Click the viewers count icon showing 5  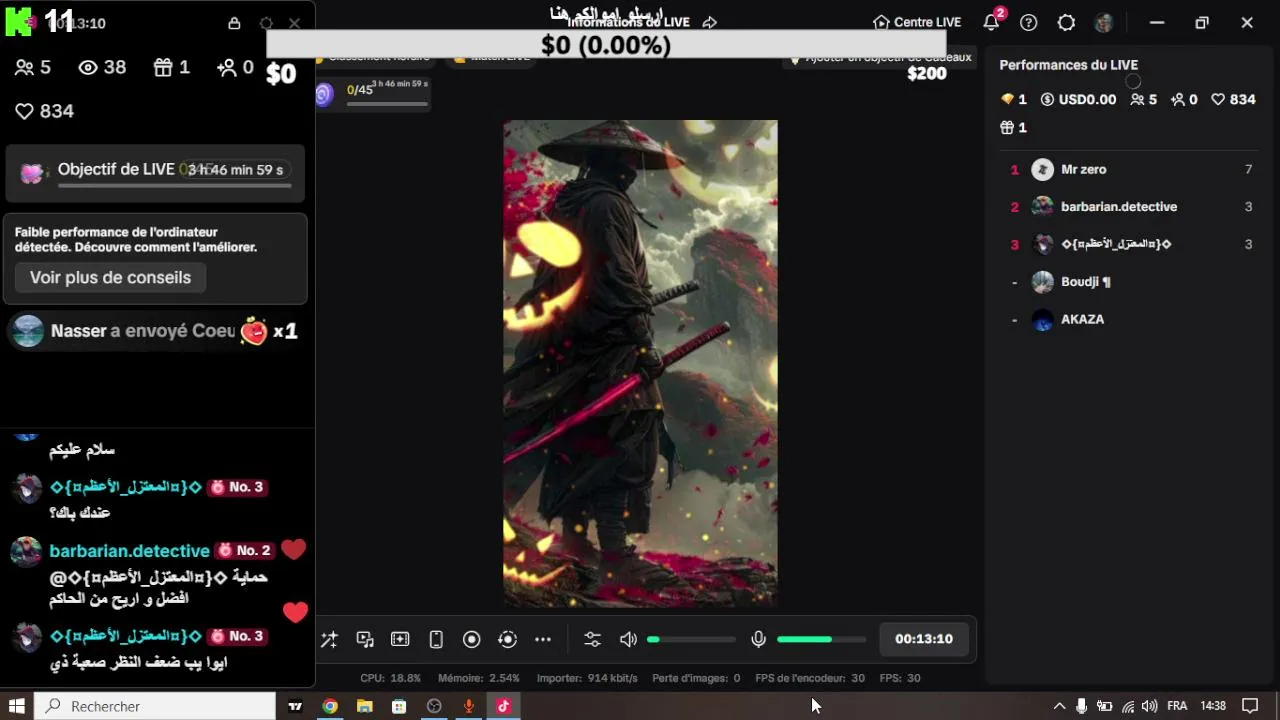coord(24,67)
